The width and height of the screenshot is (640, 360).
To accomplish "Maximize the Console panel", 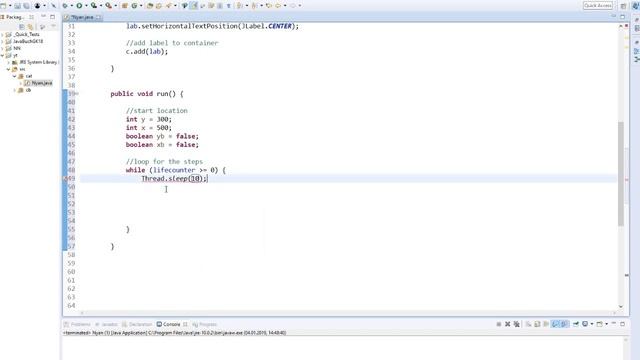I will (622, 324).
